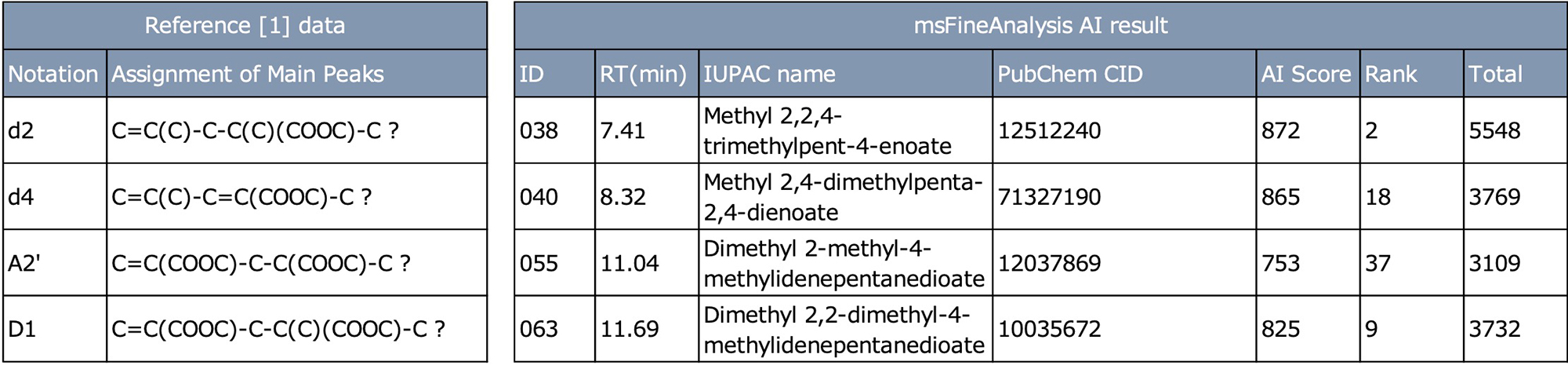Select the AI Score 753 cell
1568x365 pixels.
point(1280,263)
